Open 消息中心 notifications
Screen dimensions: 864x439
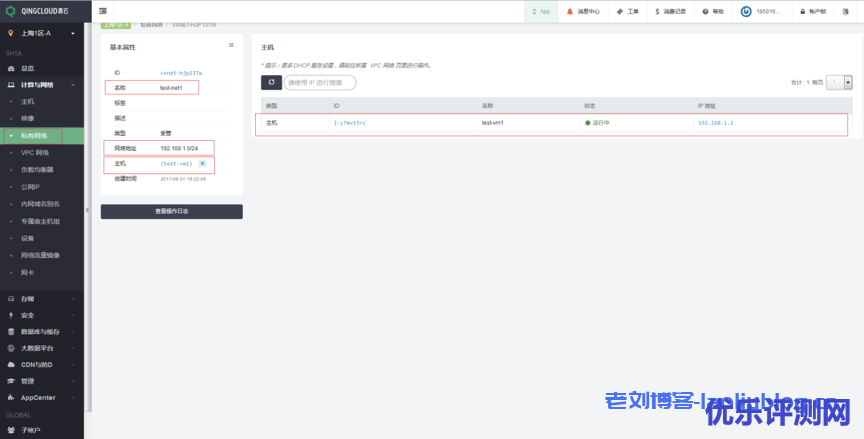coord(583,12)
